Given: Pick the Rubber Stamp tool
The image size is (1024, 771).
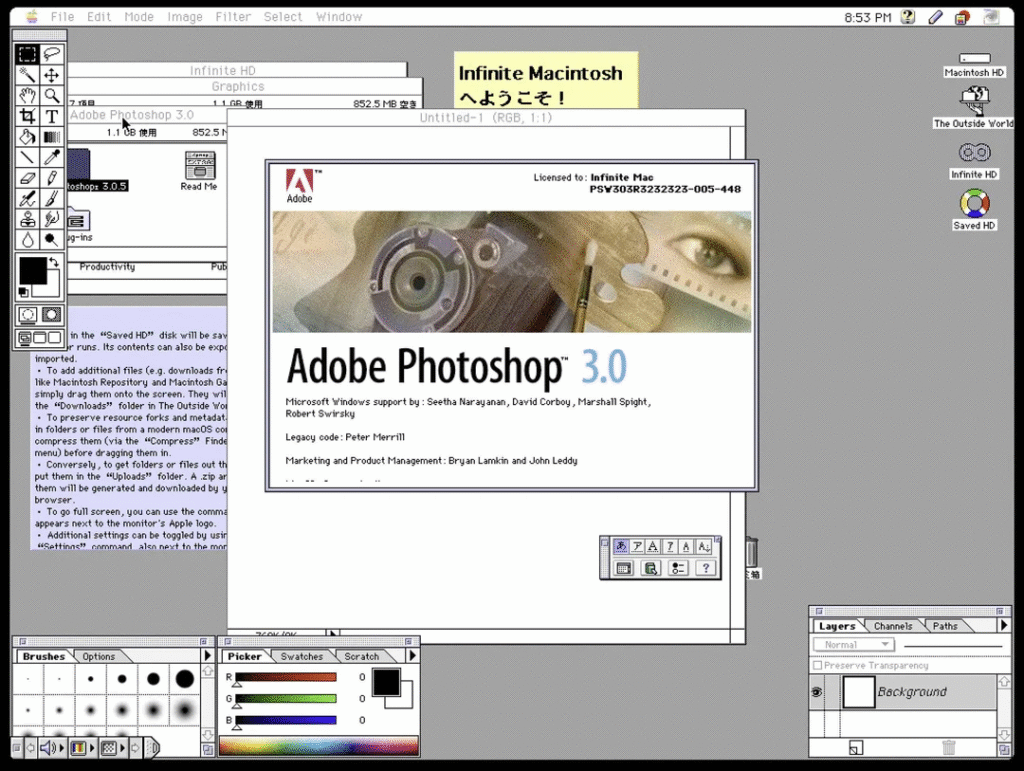Looking at the screenshot, I should point(27,219).
